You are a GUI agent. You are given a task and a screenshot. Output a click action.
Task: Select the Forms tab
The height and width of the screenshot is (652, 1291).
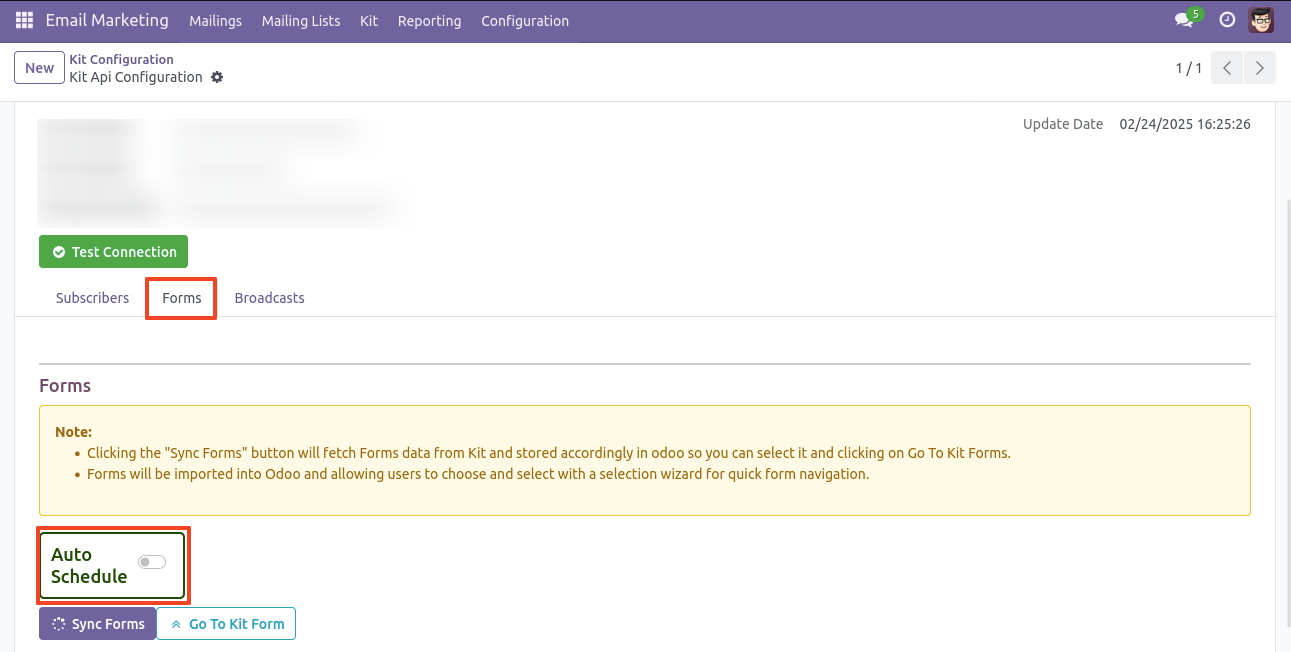[182, 298]
